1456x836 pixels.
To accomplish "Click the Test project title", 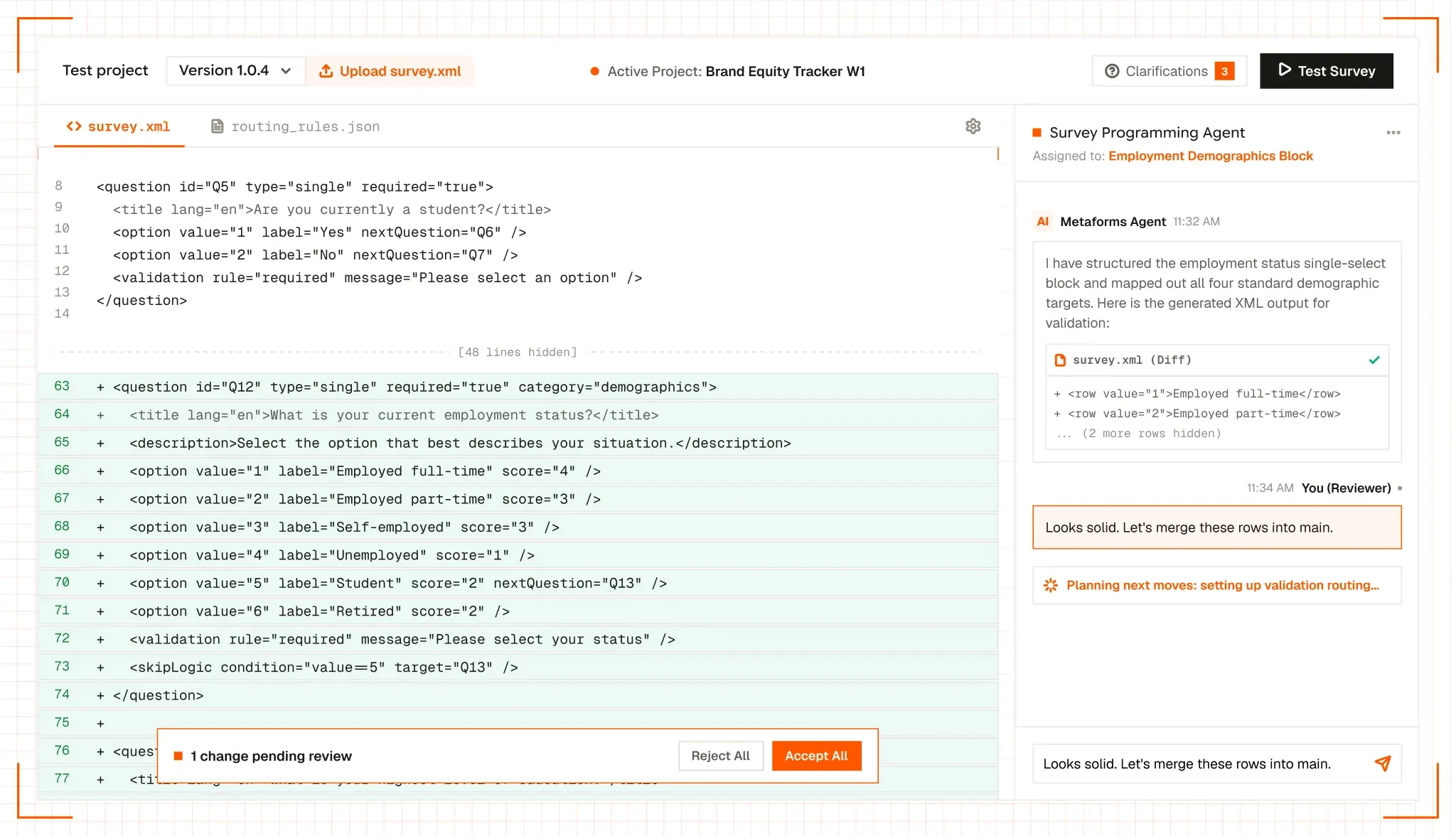I will [105, 70].
